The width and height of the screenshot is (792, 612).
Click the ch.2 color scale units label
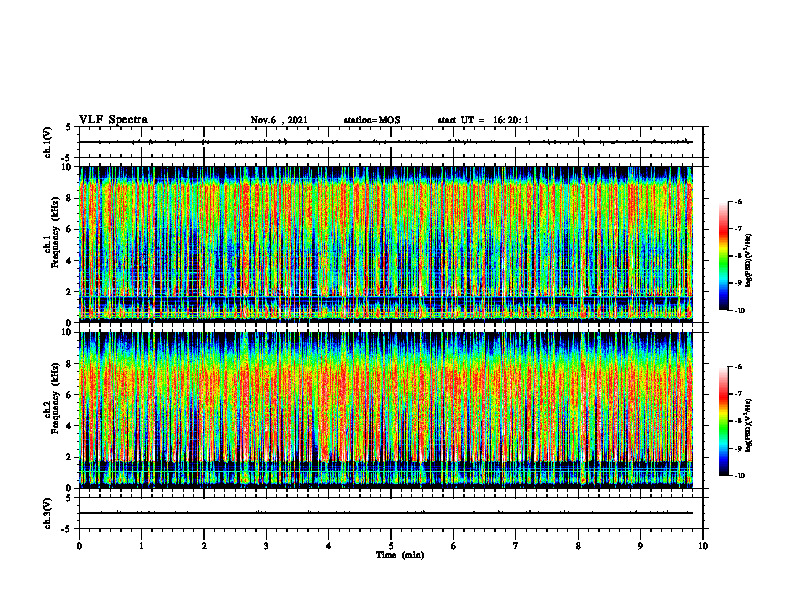click(x=749, y=425)
